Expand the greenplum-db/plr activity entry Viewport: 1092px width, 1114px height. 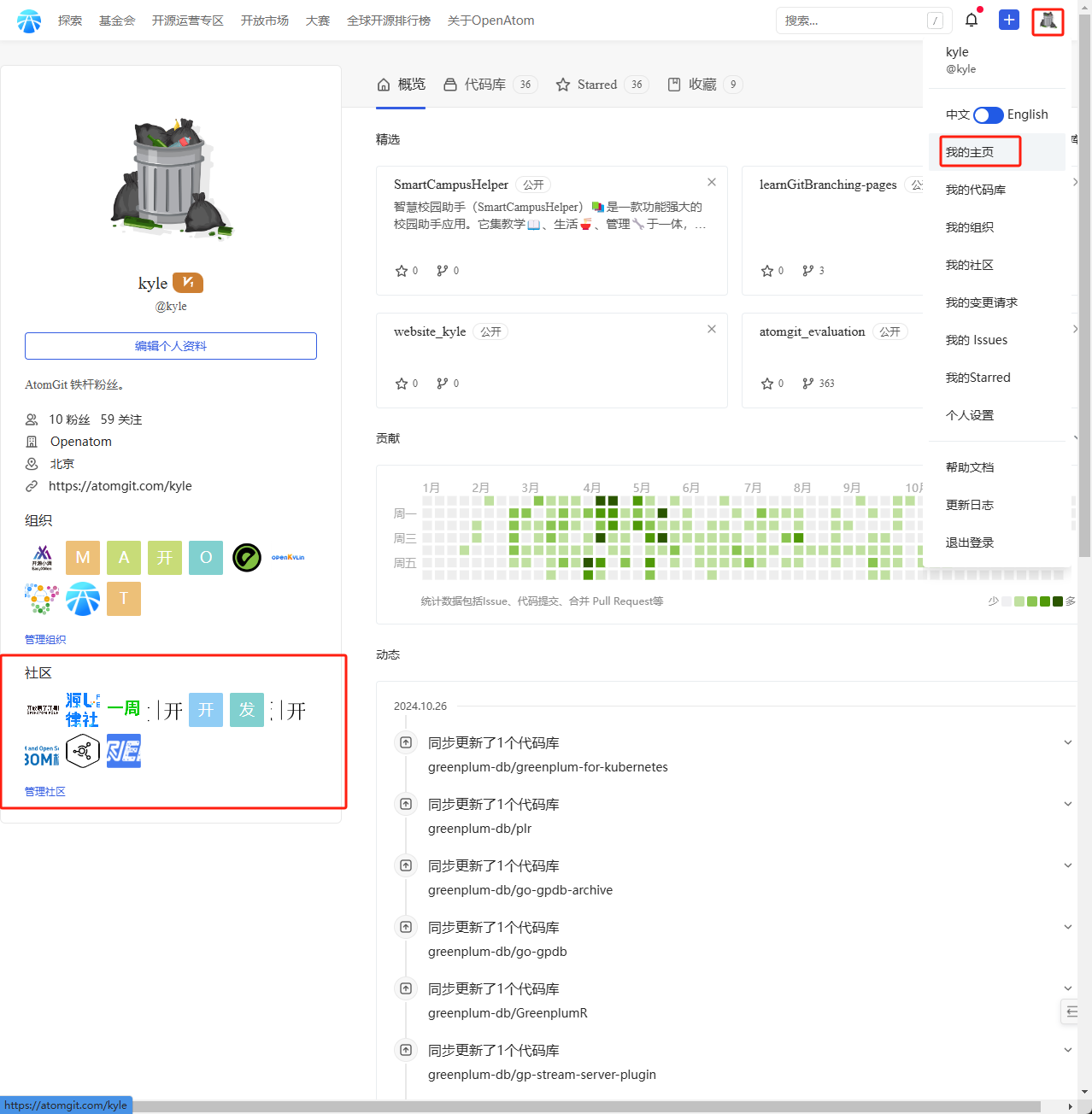click(1068, 804)
